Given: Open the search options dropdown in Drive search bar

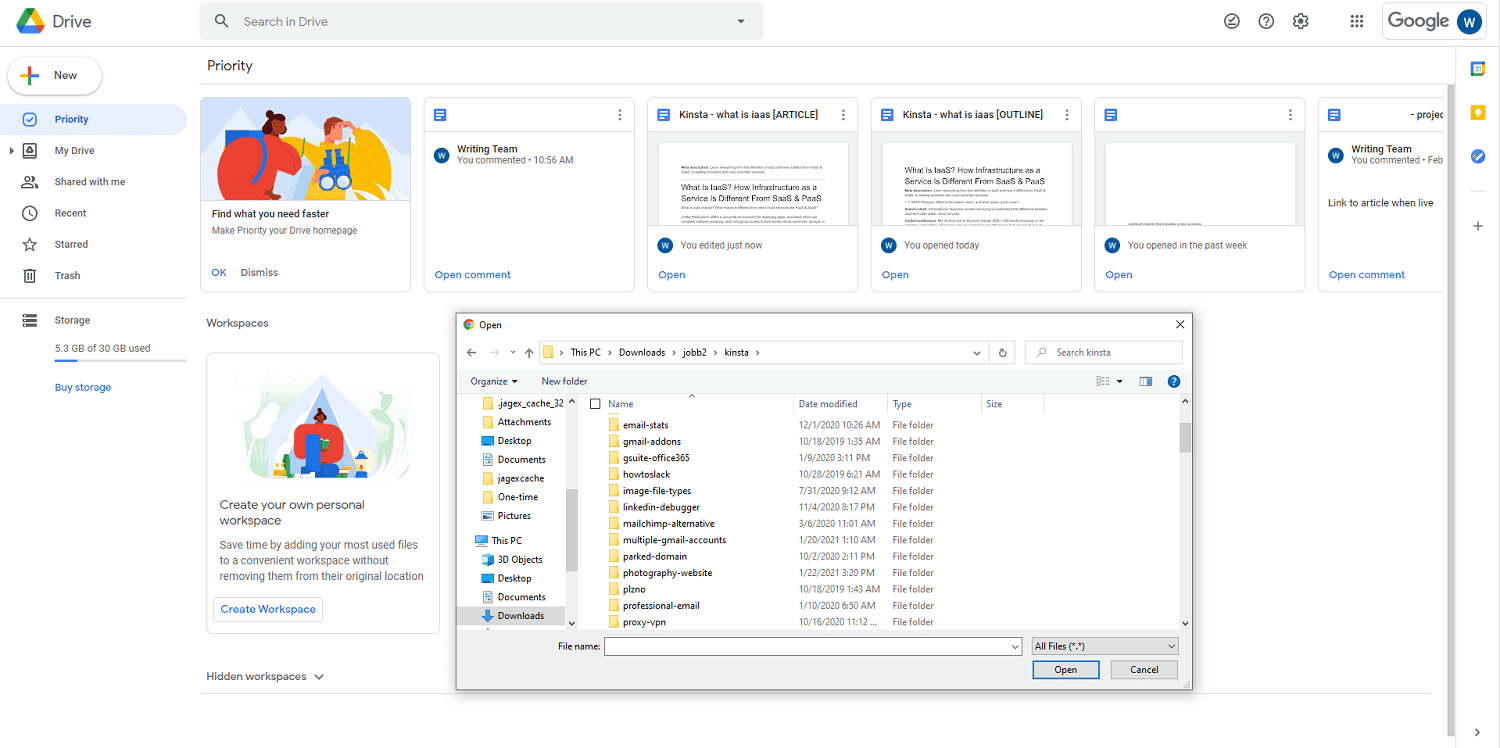Looking at the screenshot, I should tap(740, 20).
